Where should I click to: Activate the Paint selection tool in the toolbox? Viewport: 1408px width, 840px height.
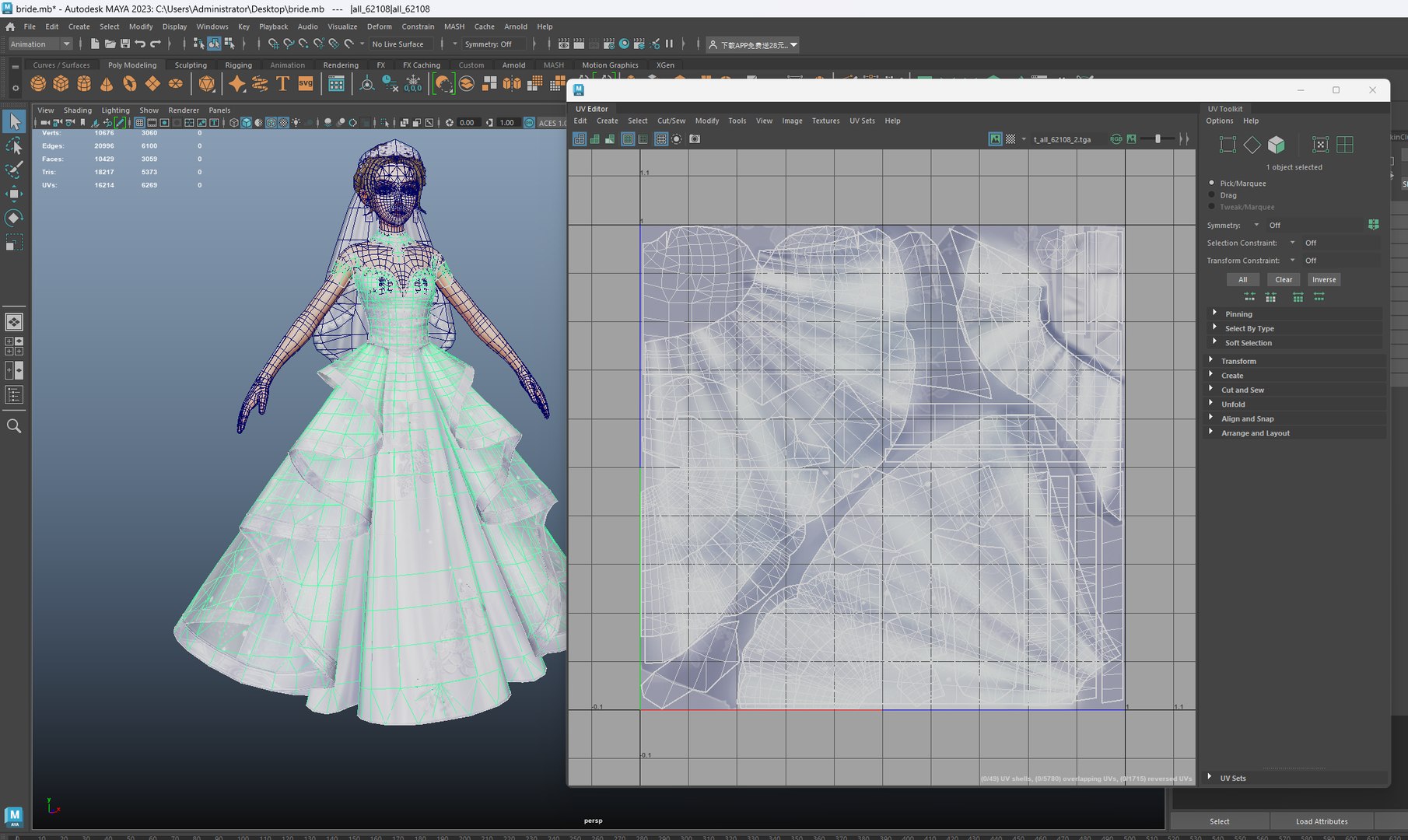pyautogui.click(x=14, y=170)
